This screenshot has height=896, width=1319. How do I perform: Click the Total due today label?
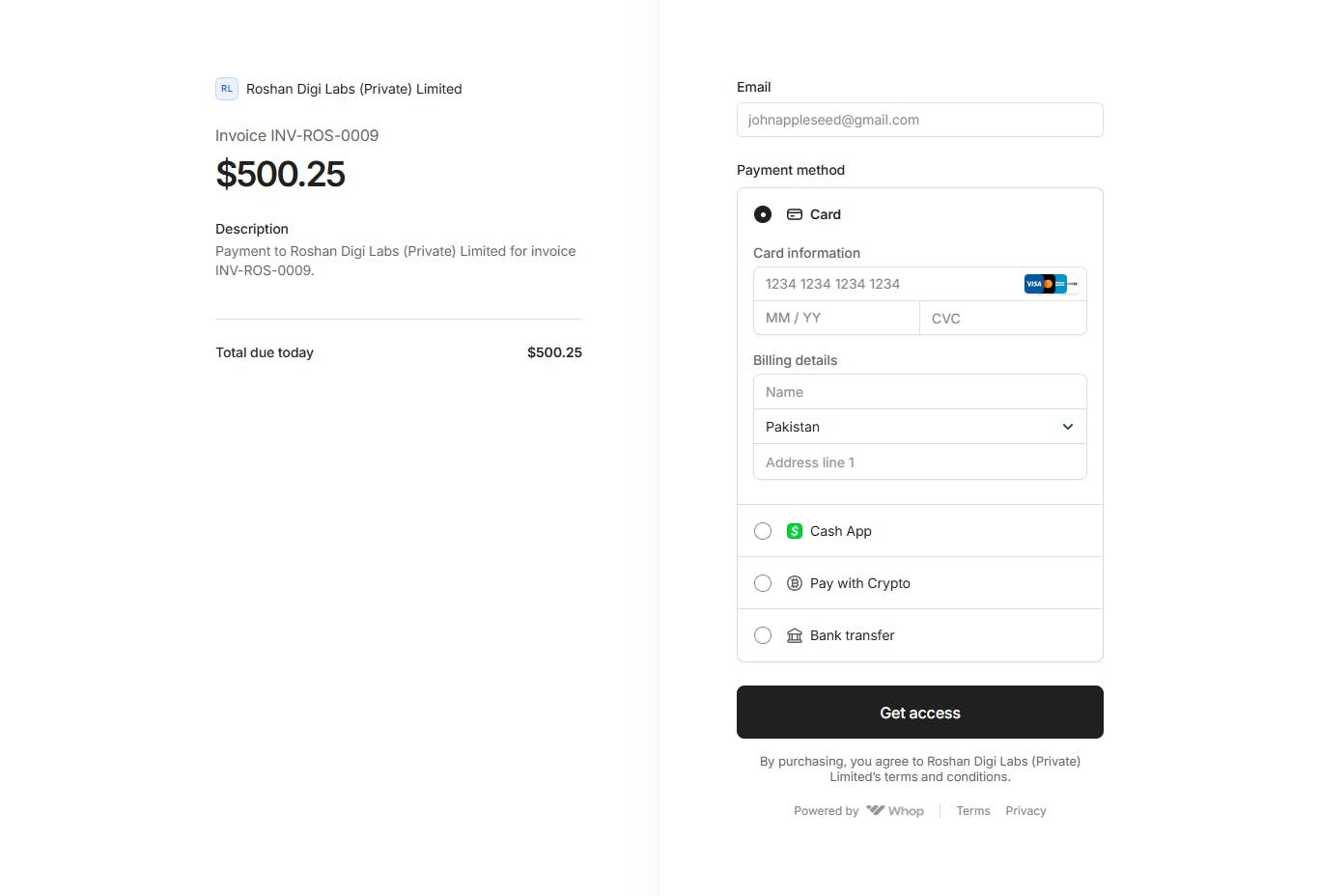click(265, 352)
